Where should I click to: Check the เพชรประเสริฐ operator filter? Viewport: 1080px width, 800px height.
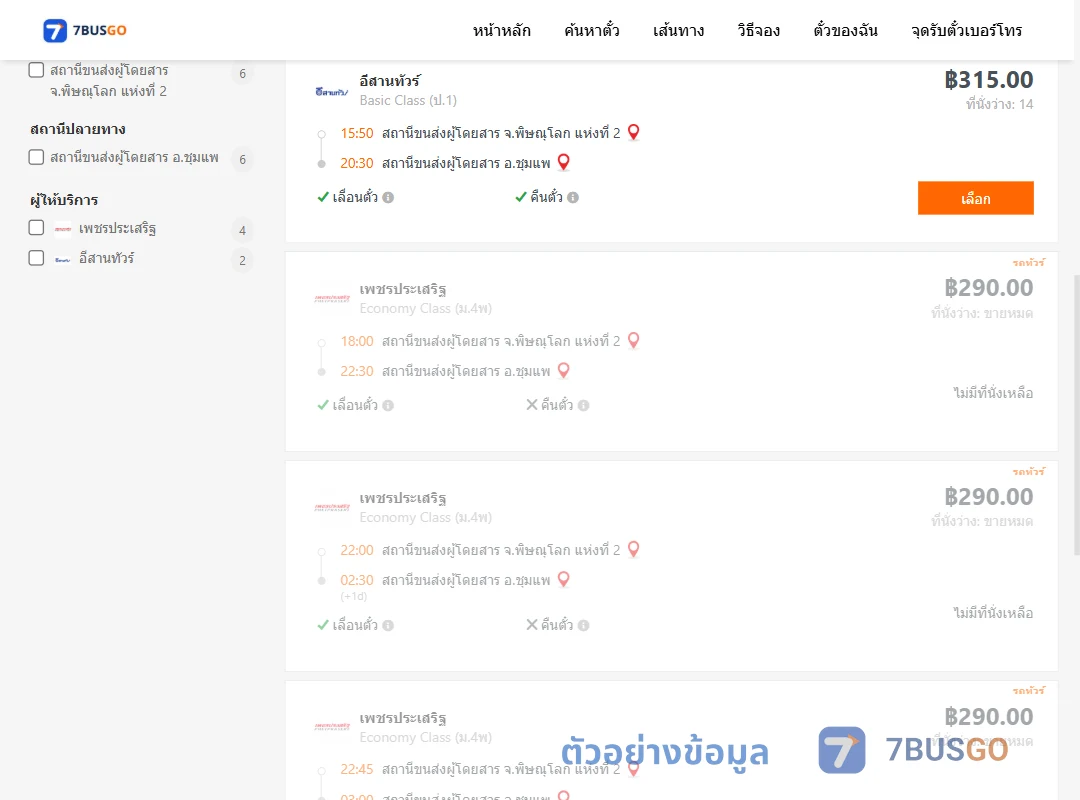coord(37,227)
